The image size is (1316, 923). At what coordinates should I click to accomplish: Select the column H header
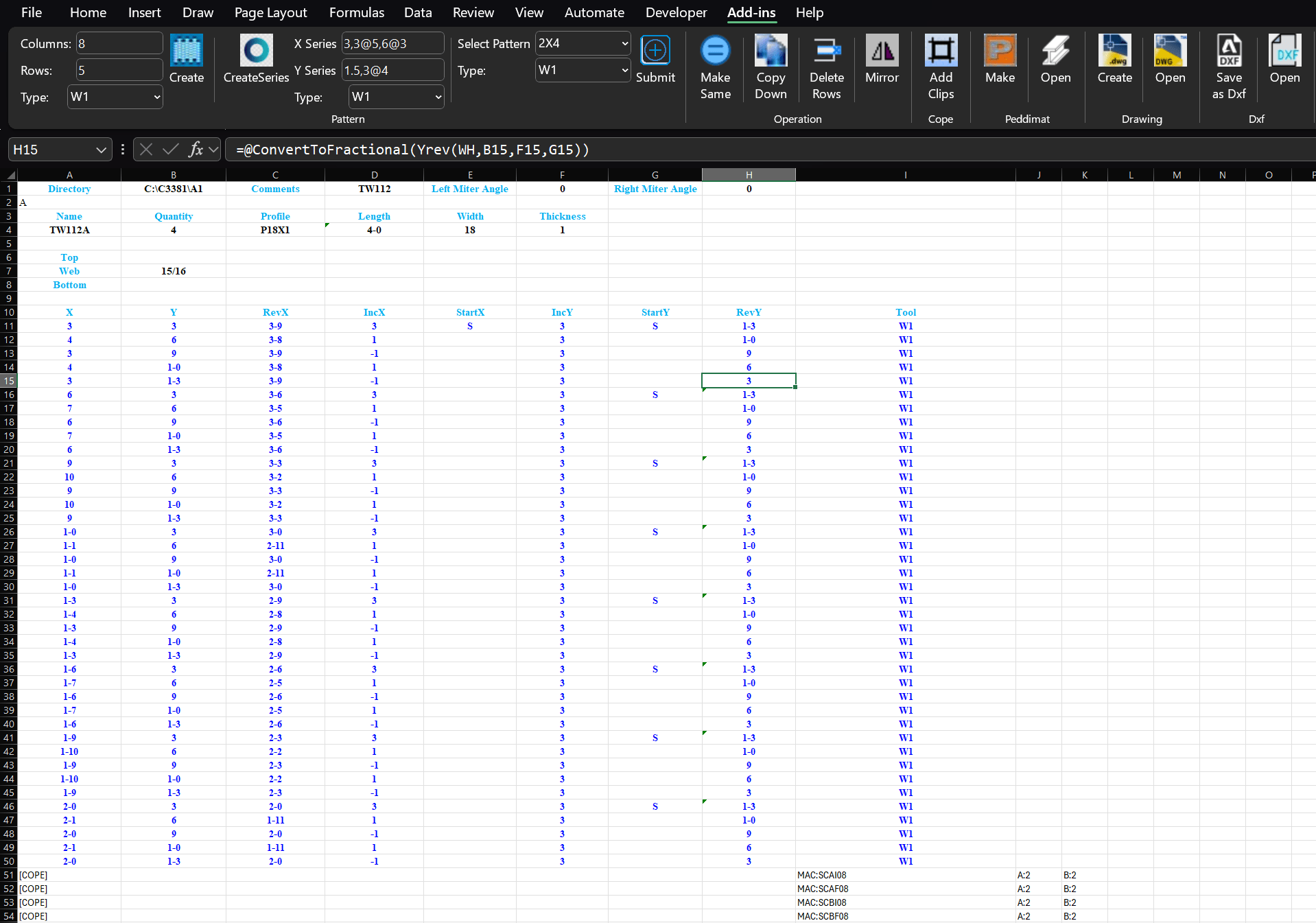pos(749,175)
